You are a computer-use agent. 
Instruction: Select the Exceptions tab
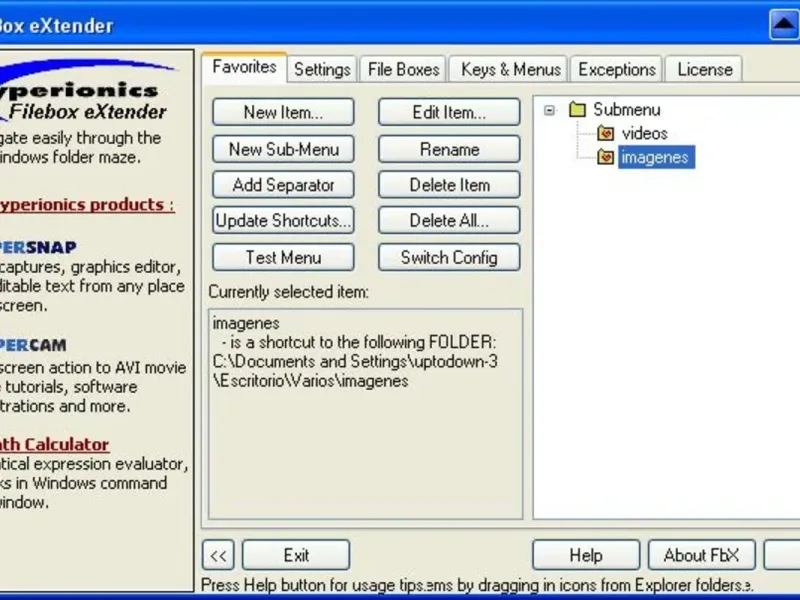pyautogui.click(x=616, y=69)
